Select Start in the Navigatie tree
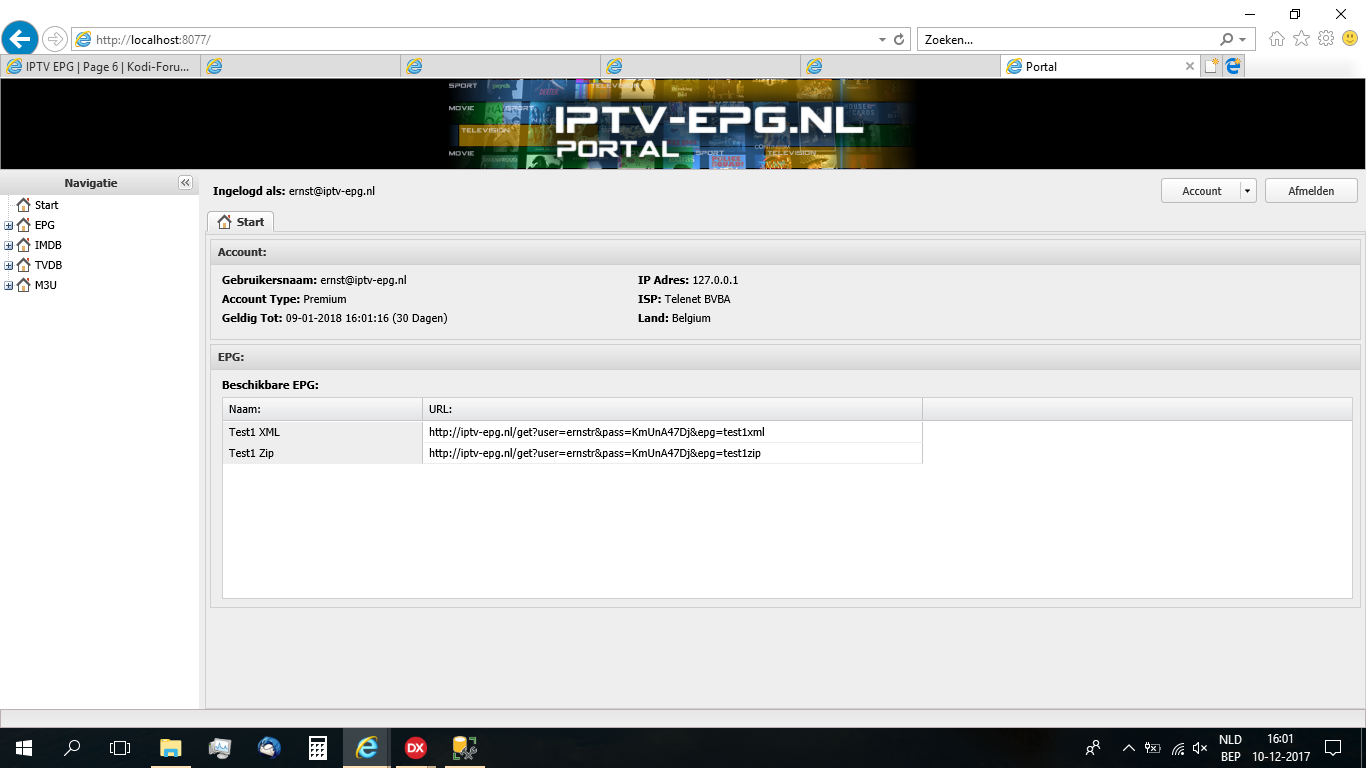 click(x=47, y=205)
